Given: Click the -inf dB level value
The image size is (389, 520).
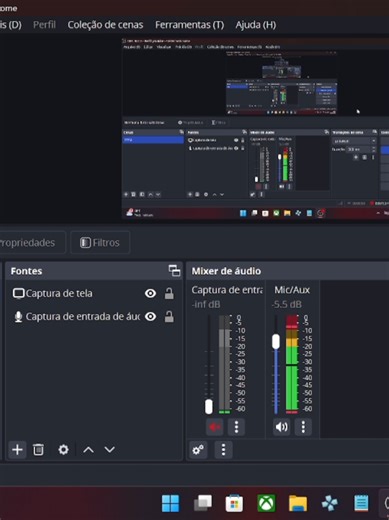Looking at the screenshot, I should point(206,304).
